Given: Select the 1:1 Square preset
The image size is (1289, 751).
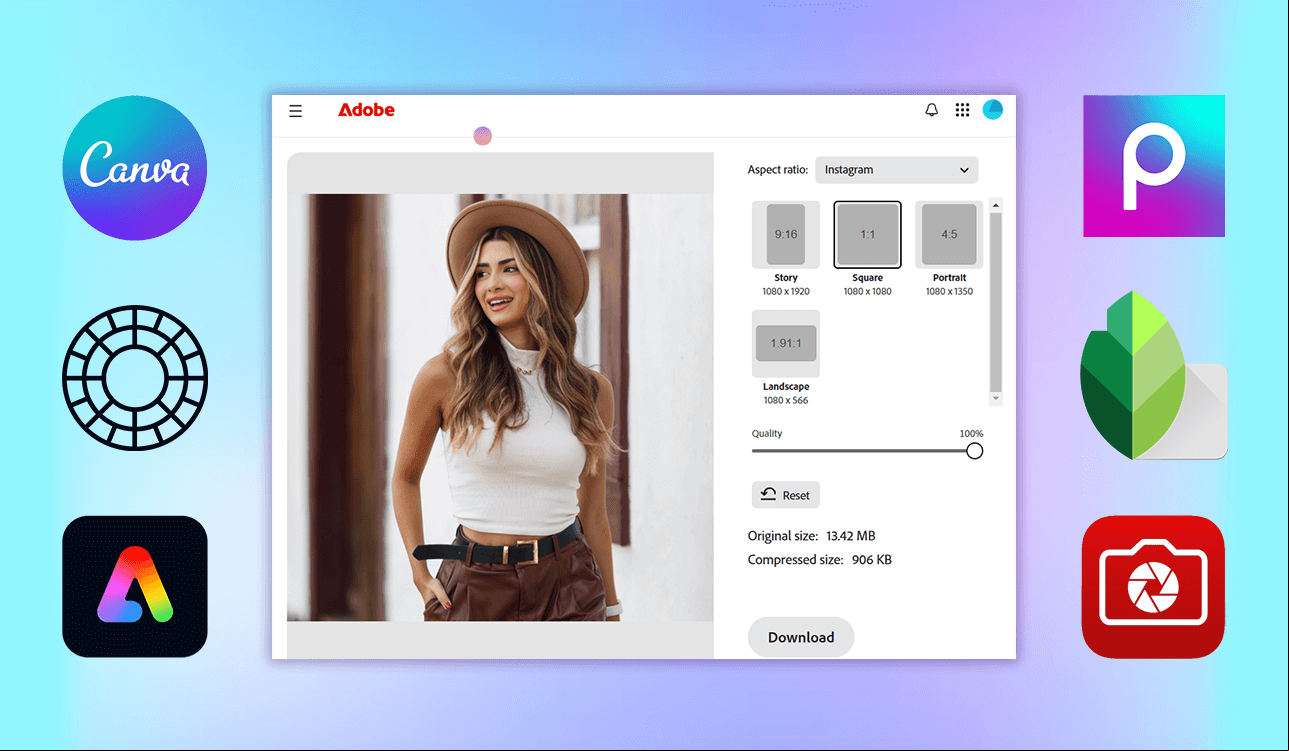Looking at the screenshot, I should coord(868,235).
